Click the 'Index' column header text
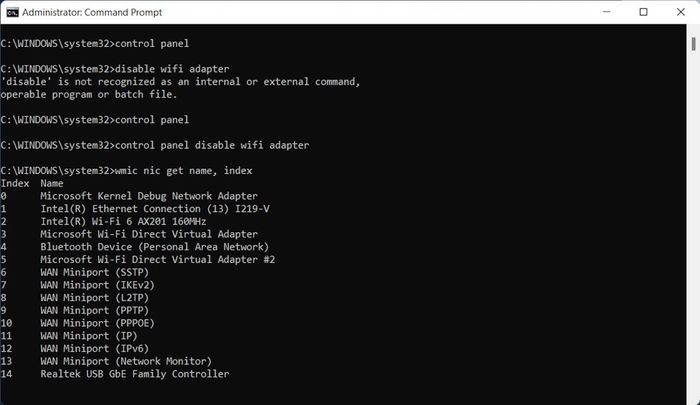Screen dimensions: 700x405 coord(15,184)
